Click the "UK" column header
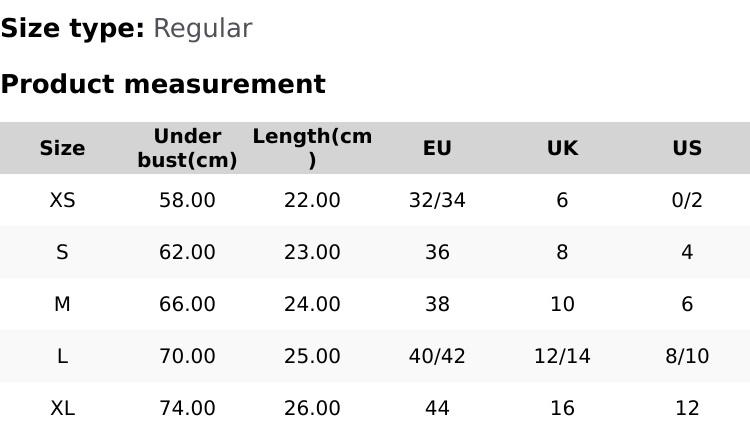Image resolution: width=750 pixels, height=434 pixels. (x=562, y=148)
